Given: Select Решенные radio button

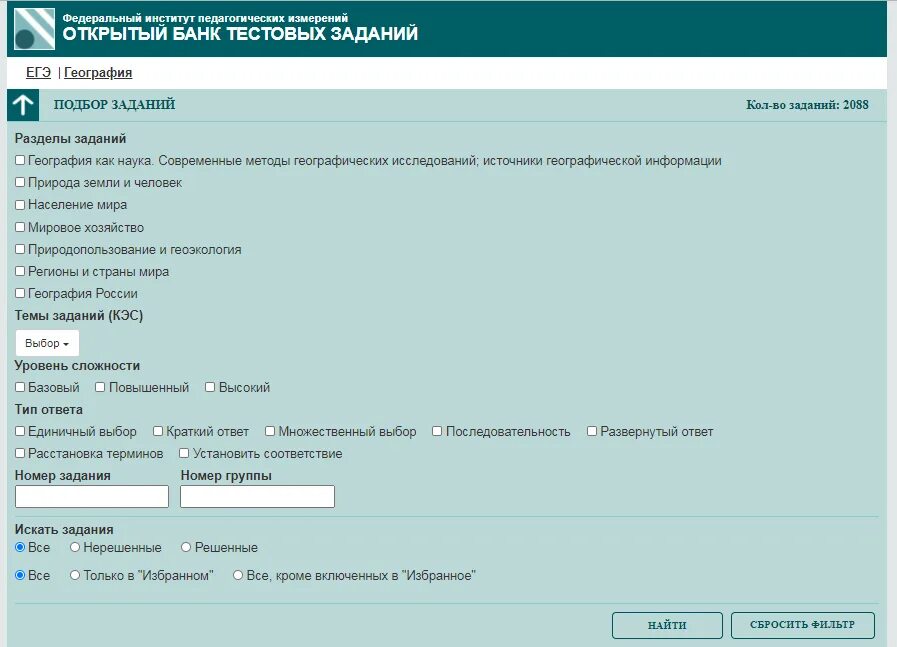Looking at the screenshot, I should click(x=186, y=547).
